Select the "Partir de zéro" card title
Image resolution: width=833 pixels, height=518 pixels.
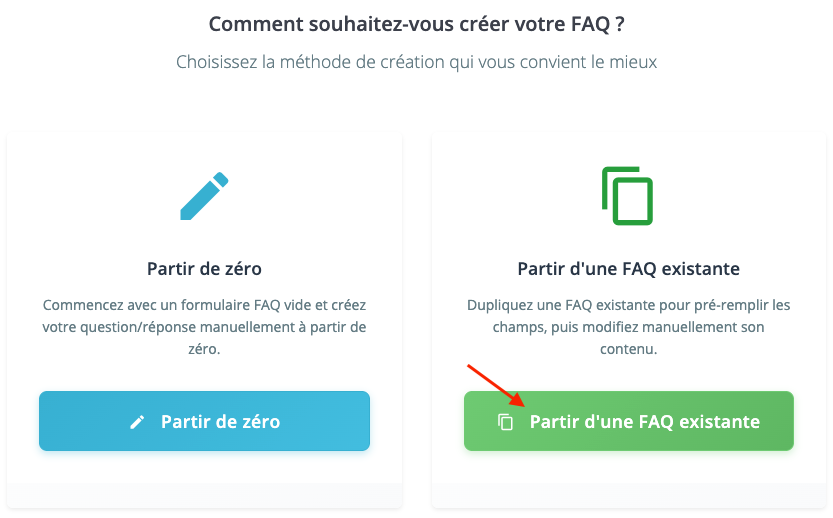pos(204,269)
